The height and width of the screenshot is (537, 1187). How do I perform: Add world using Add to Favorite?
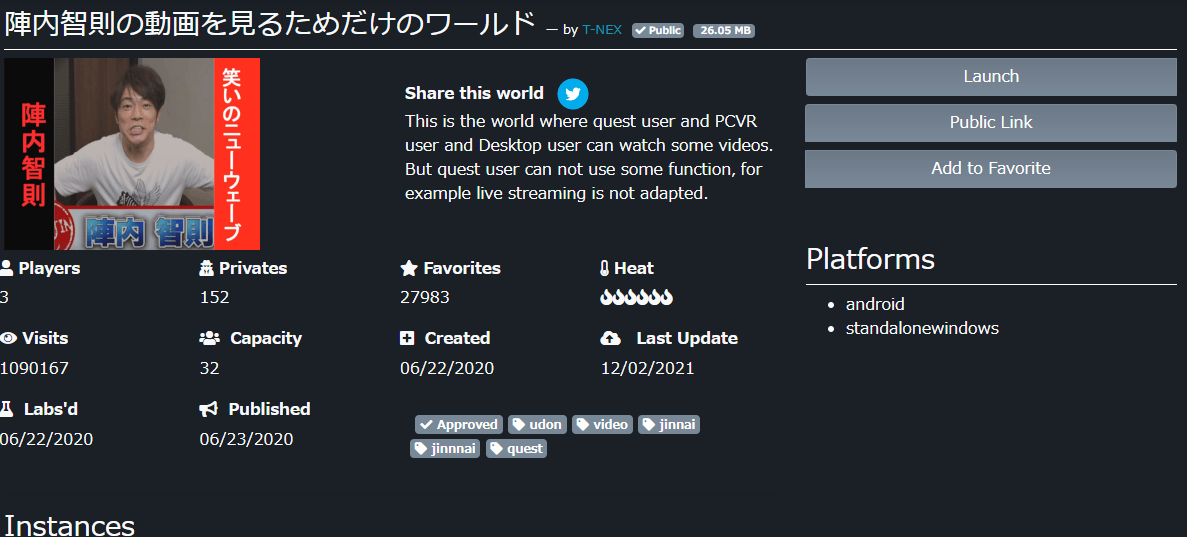(x=990, y=169)
